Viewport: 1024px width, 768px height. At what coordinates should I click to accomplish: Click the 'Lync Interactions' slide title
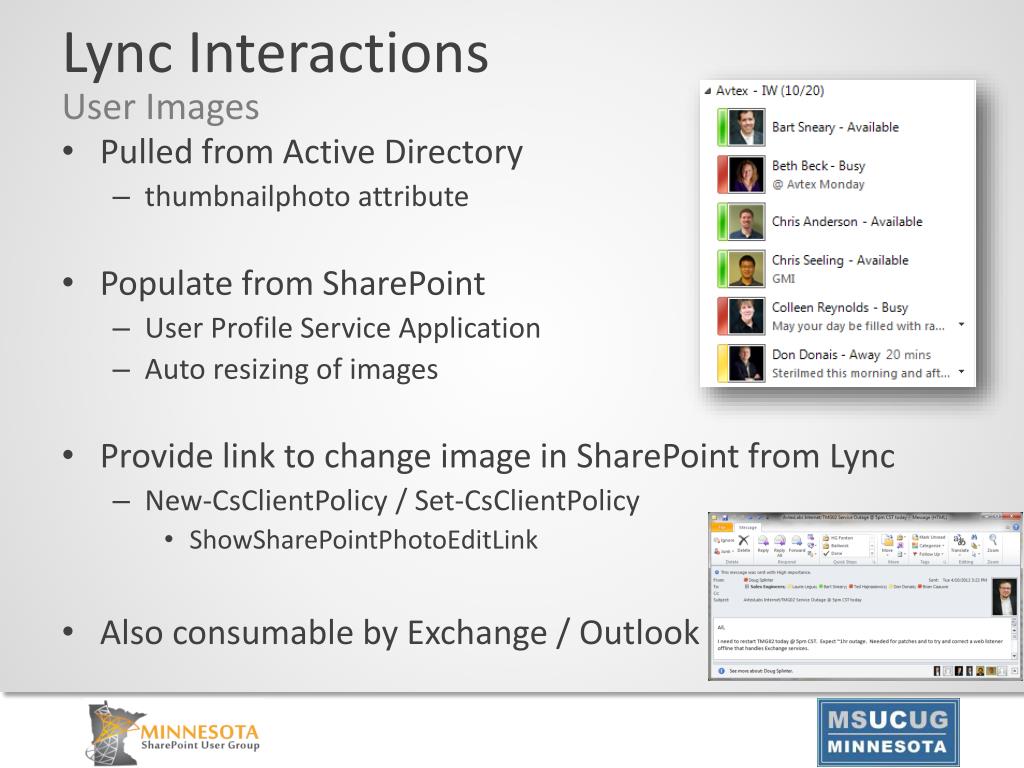[x=276, y=54]
